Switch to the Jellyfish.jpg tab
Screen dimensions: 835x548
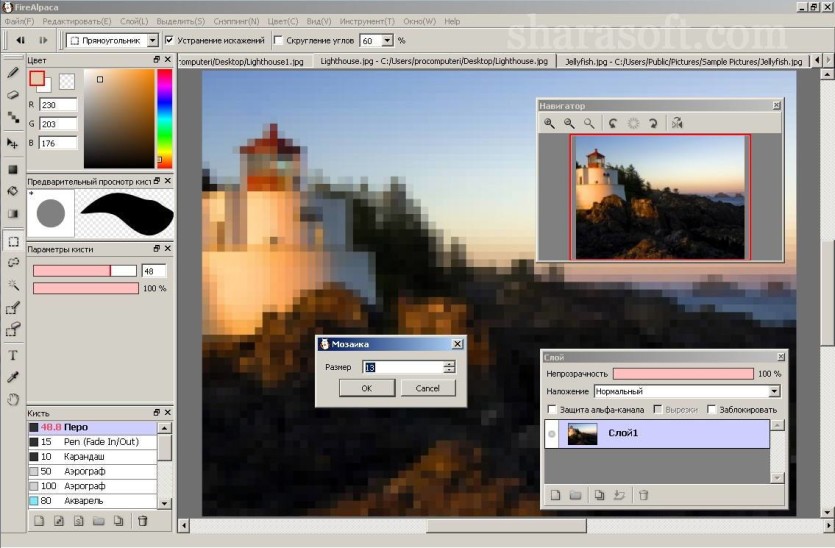coord(683,61)
